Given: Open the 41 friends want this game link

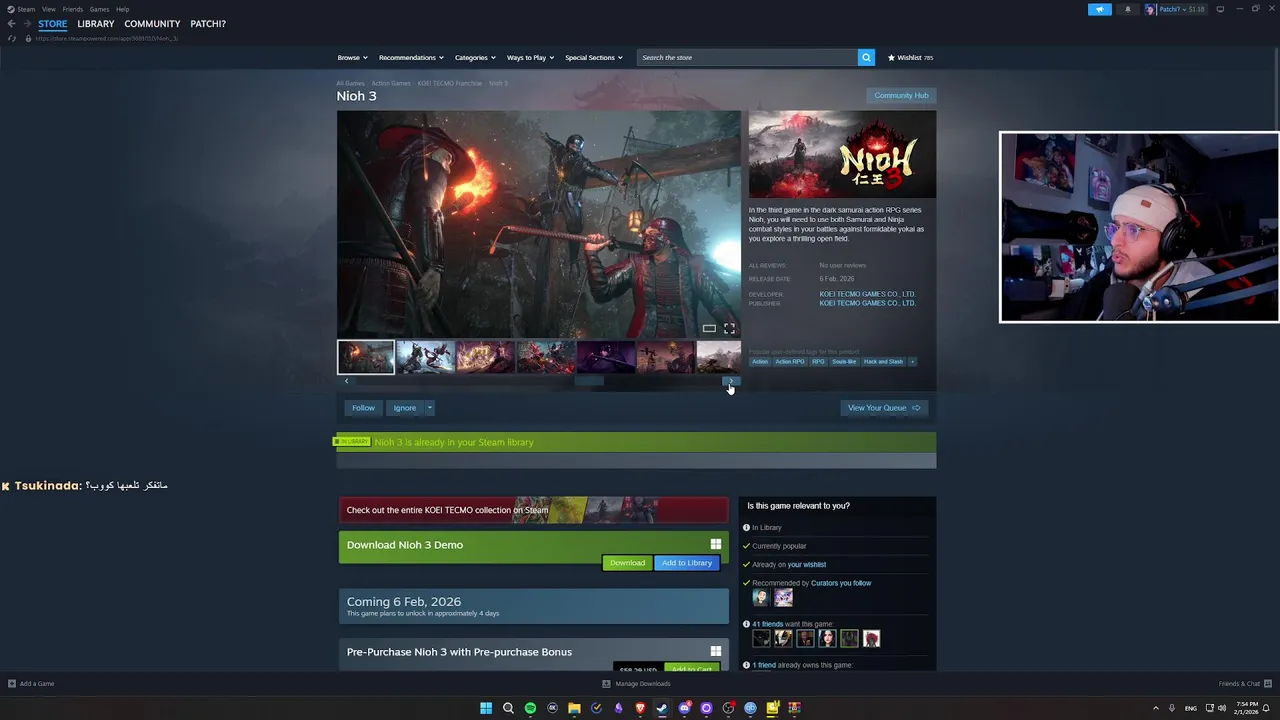Looking at the screenshot, I should (767, 624).
